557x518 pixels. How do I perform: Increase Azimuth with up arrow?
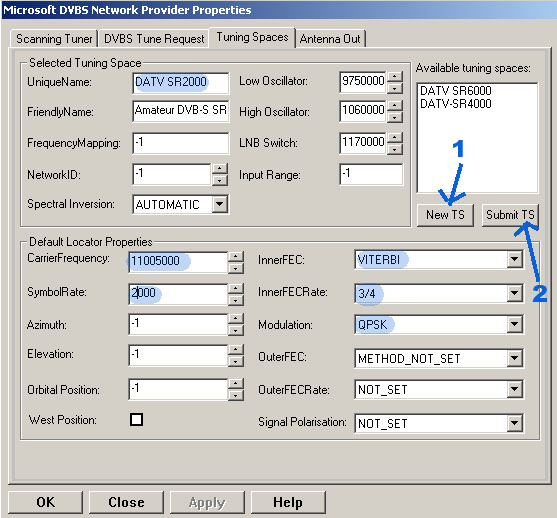tap(236, 319)
